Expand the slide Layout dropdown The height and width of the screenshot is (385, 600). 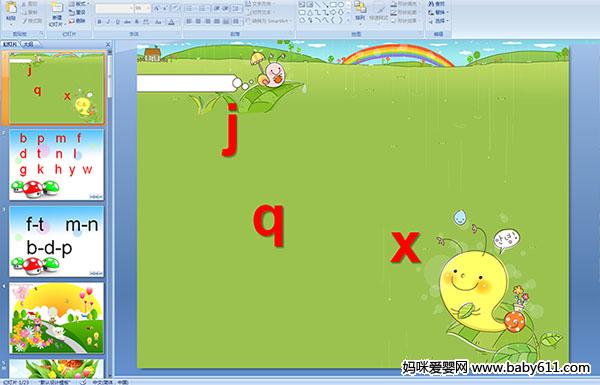[x=79, y=4]
